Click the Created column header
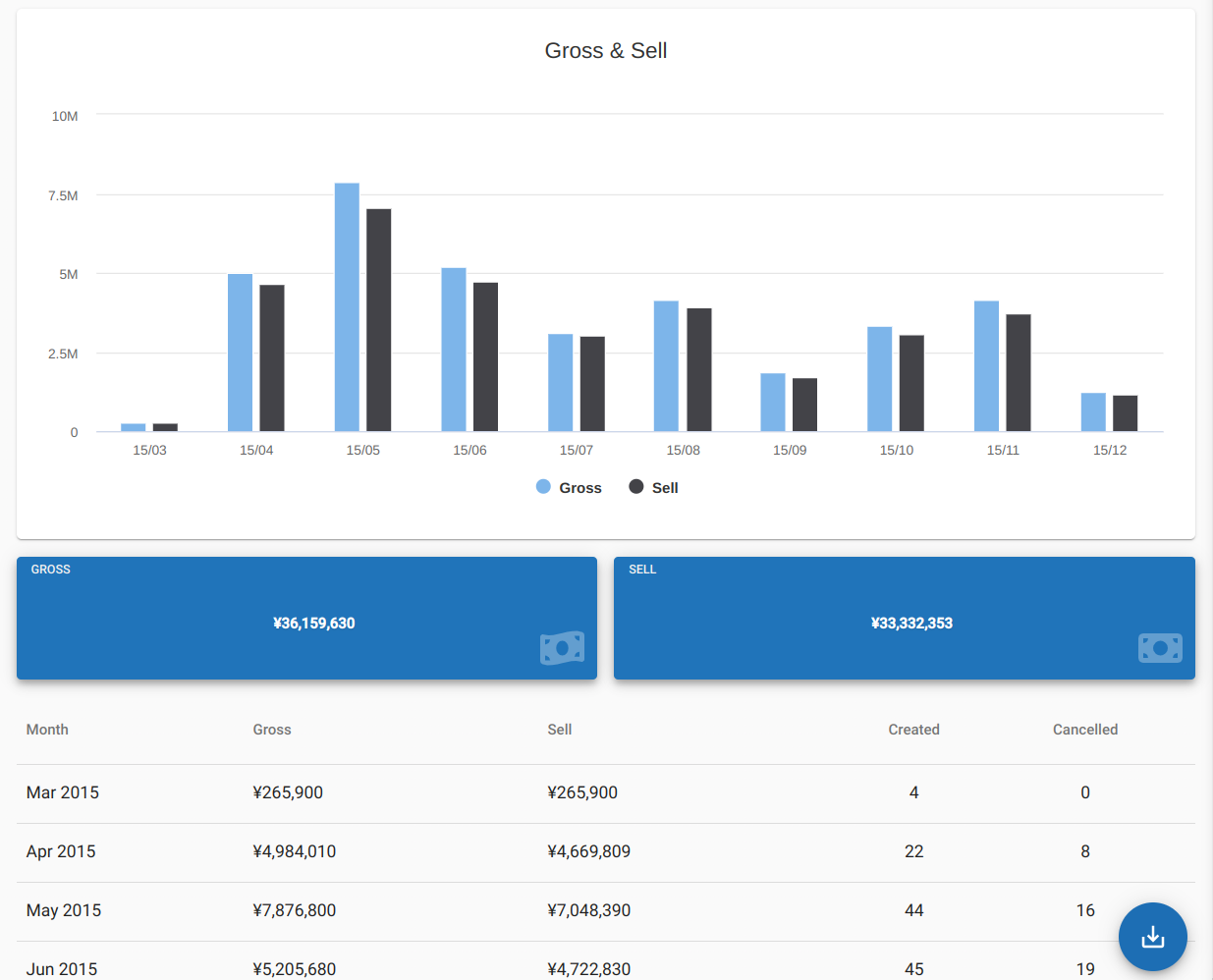The height and width of the screenshot is (980, 1213). (913, 730)
